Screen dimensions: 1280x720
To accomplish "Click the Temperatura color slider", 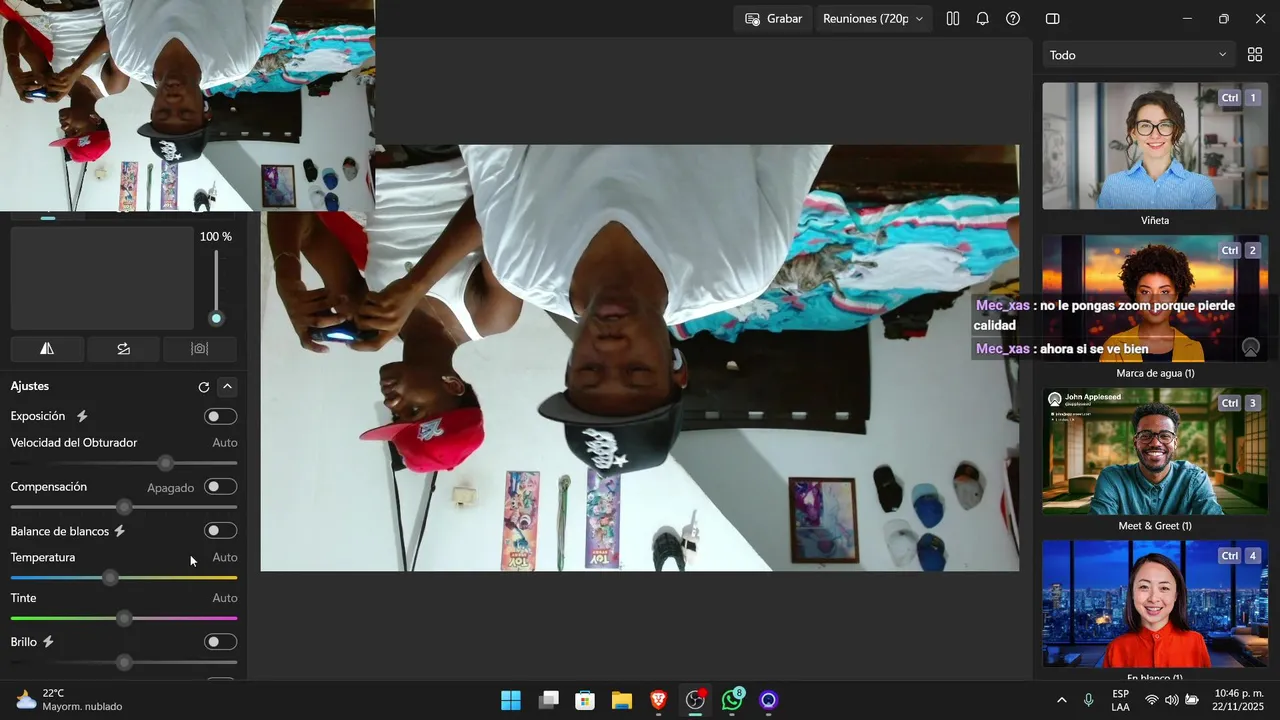I will (x=124, y=578).
